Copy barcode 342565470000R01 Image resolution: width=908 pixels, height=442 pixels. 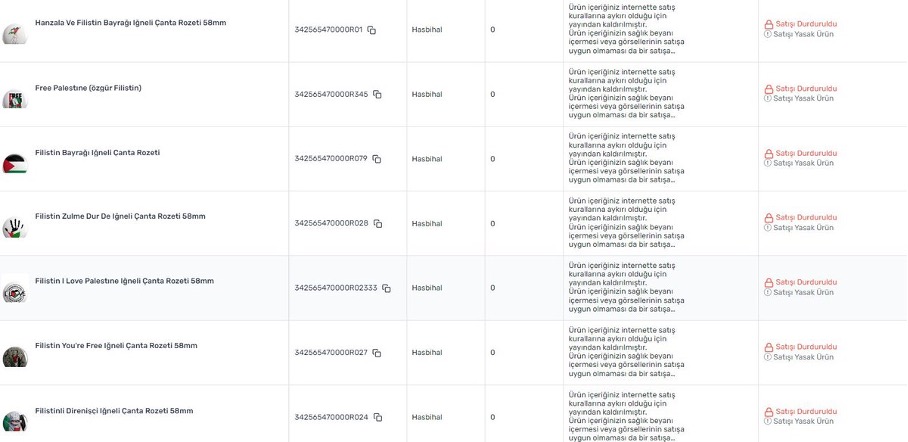371,30
